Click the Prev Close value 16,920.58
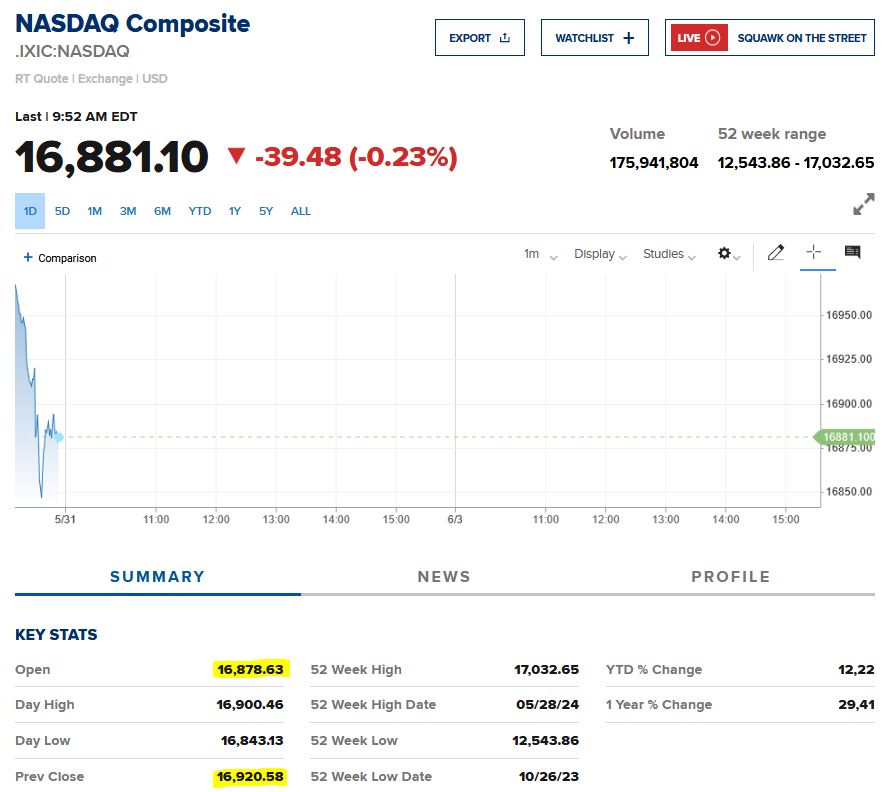The width and height of the screenshot is (889, 792). [x=250, y=777]
